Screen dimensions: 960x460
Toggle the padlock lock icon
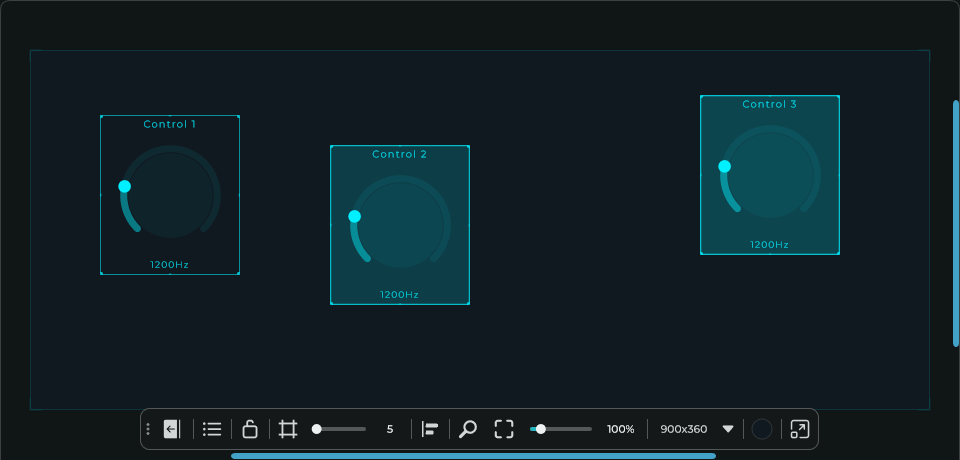tap(250, 429)
